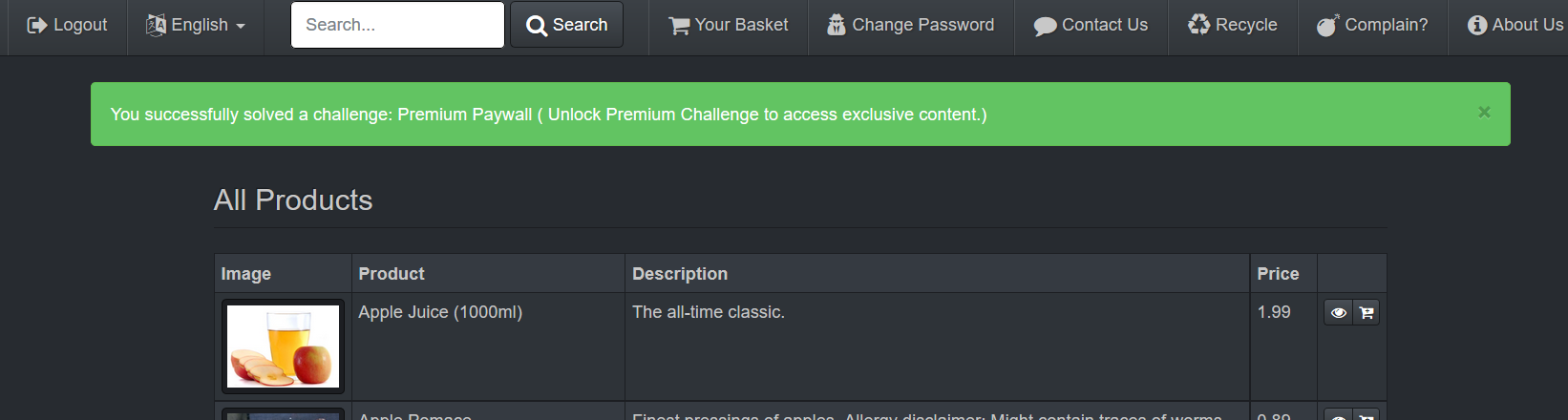
Task: Click the language caret arrow
Action: pos(241,26)
